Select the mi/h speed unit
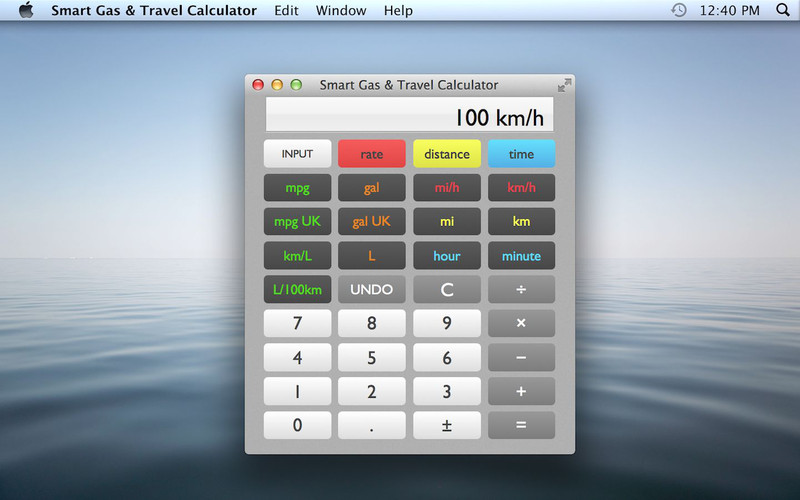The height and width of the screenshot is (500, 800). point(447,188)
